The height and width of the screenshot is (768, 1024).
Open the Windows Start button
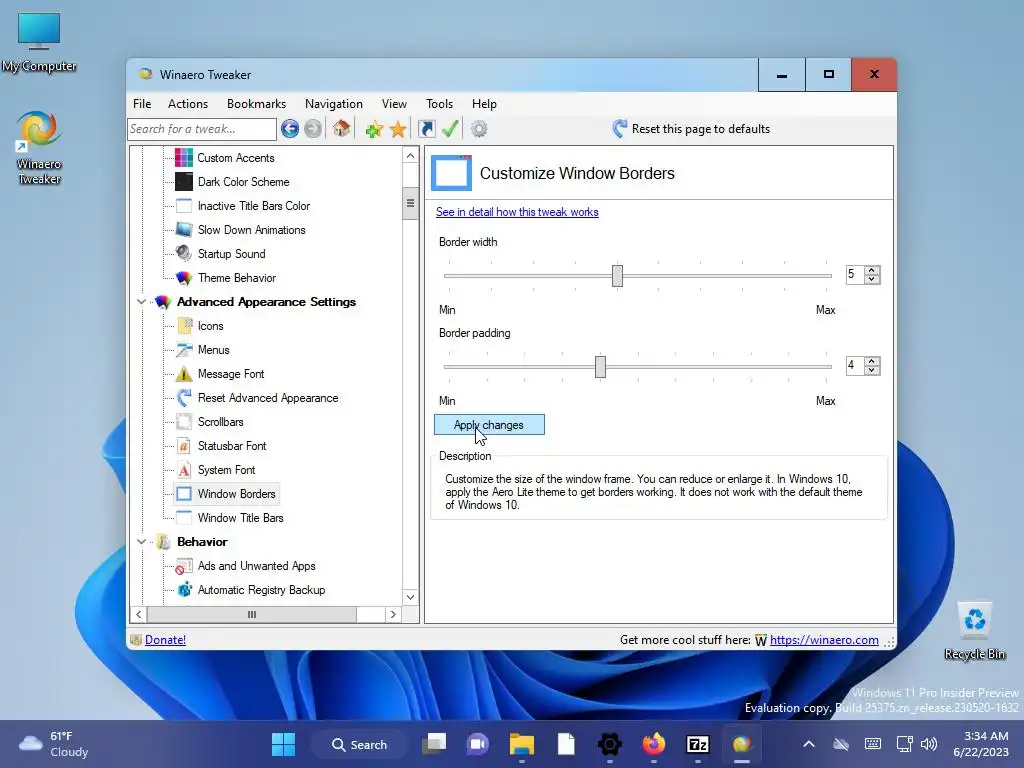coord(283,744)
